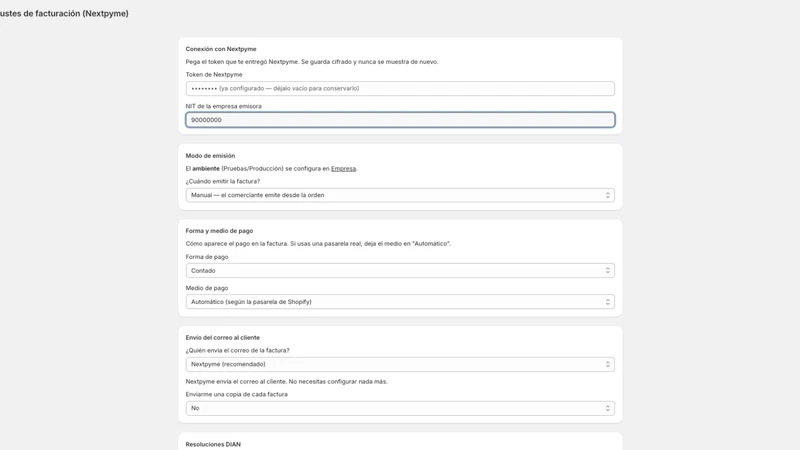Click the arrows icon on Nextpyme (recomendado) select

[x=607, y=364]
